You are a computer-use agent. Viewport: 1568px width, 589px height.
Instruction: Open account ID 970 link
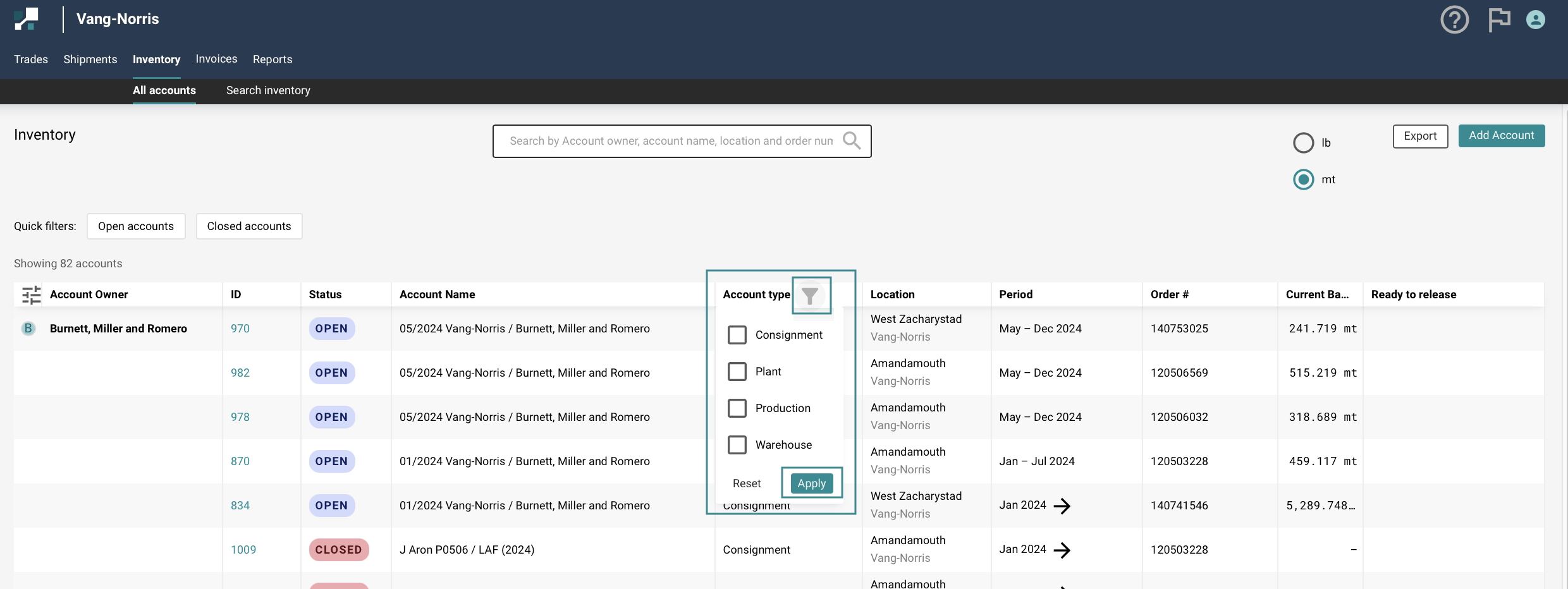click(240, 329)
